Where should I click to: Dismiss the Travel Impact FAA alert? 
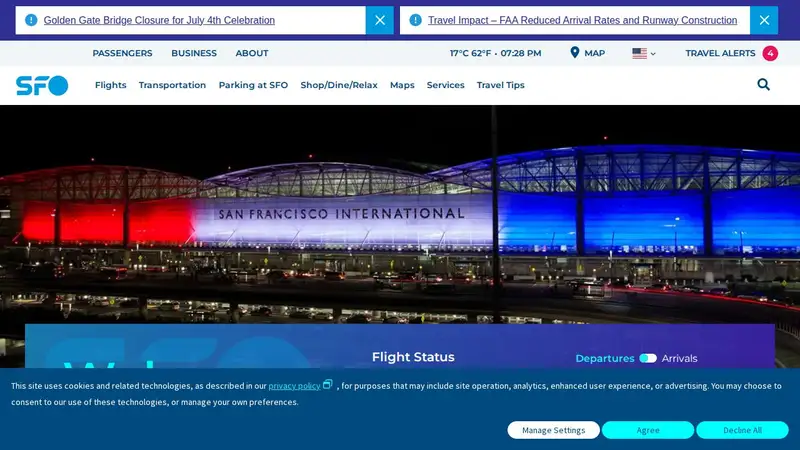pyautogui.click(x=764, y=20)
